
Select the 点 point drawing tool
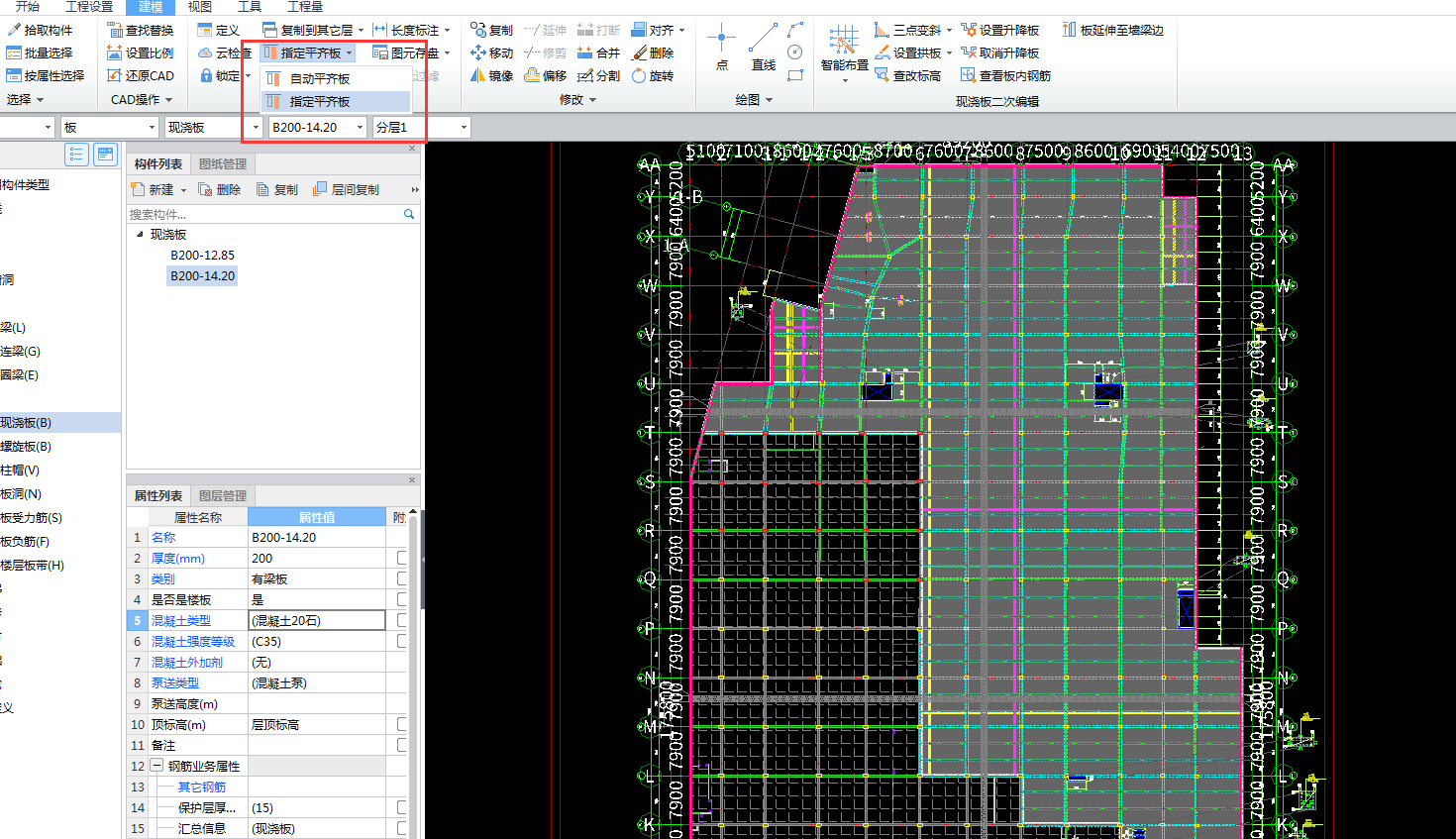[x=721, y=48]
